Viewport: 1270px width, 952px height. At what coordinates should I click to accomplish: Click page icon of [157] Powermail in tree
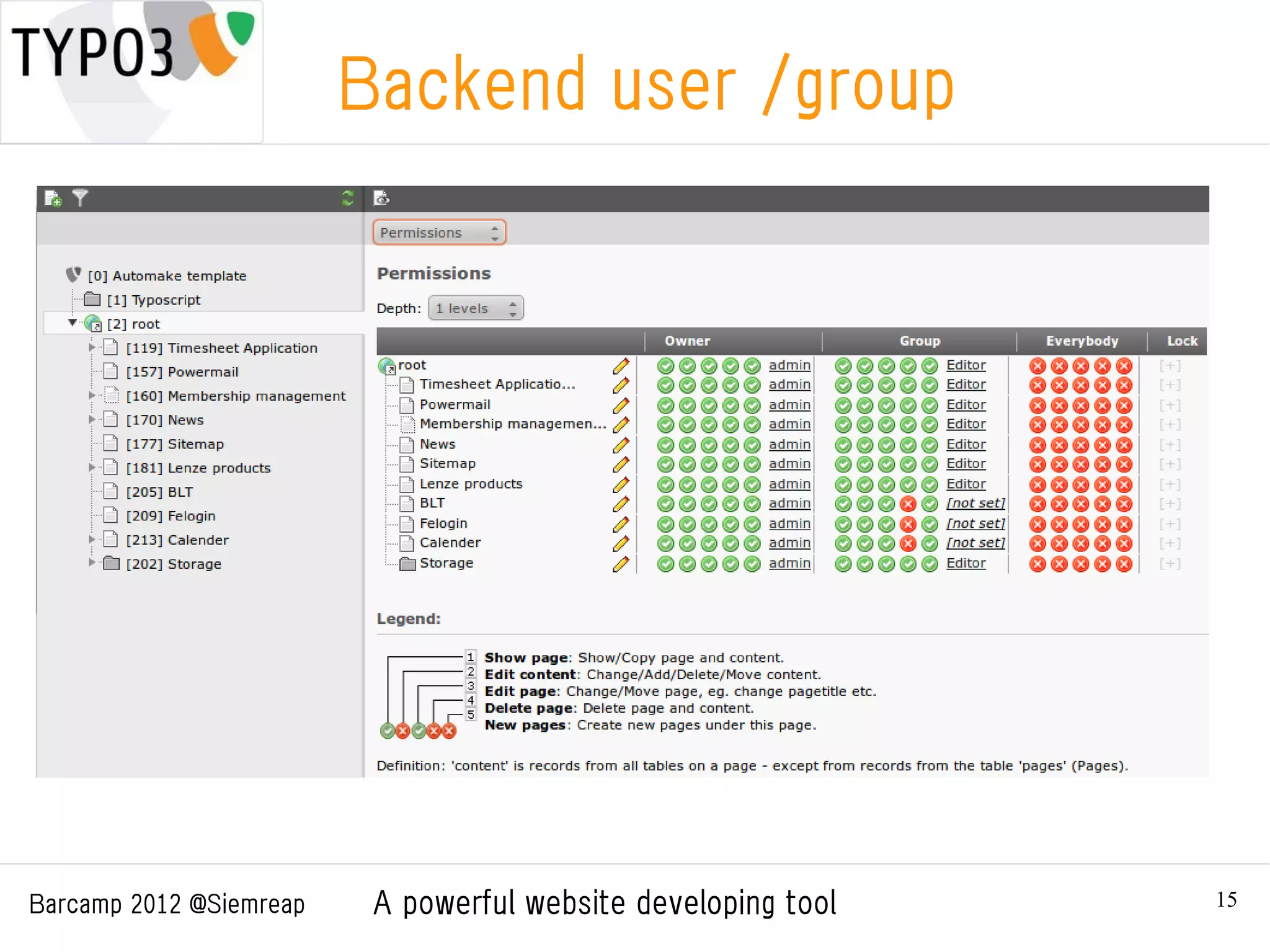[110, 371]
